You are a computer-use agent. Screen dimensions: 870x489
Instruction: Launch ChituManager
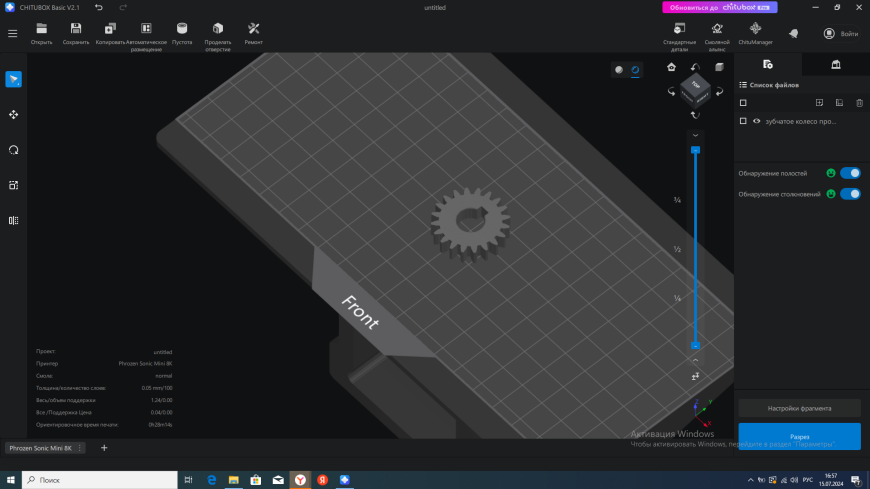(755, 33)
